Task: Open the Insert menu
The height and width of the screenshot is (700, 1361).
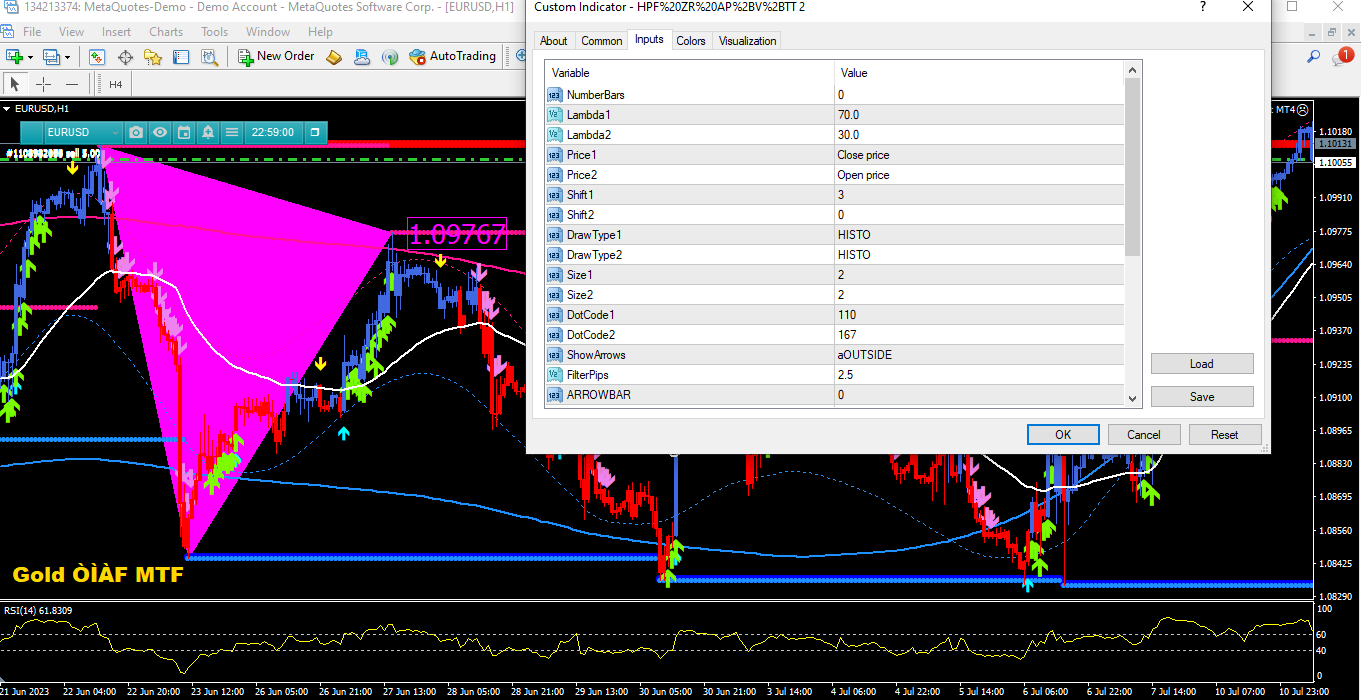Action: pyautogui.click(x=116, y=32)
